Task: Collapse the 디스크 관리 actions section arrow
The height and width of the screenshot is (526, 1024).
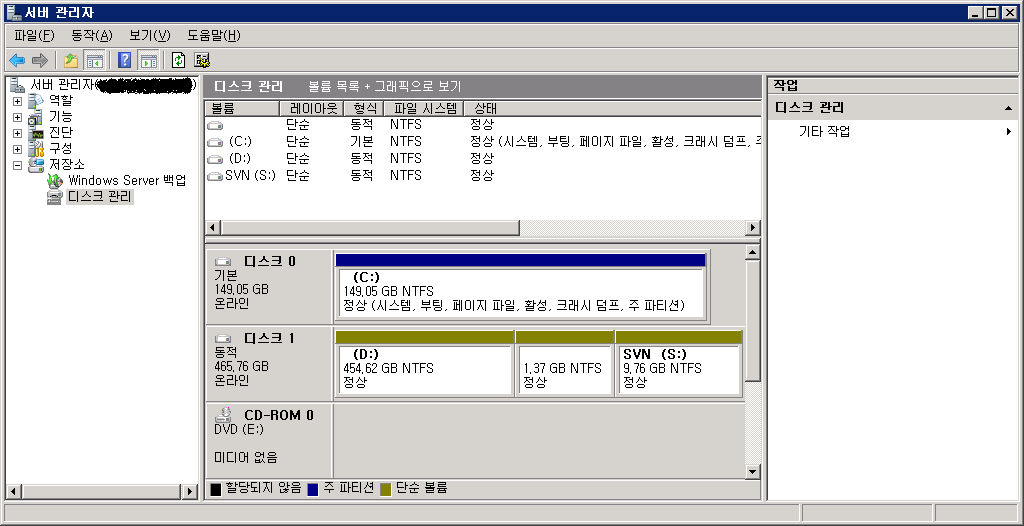Action: click(1008, 108)
